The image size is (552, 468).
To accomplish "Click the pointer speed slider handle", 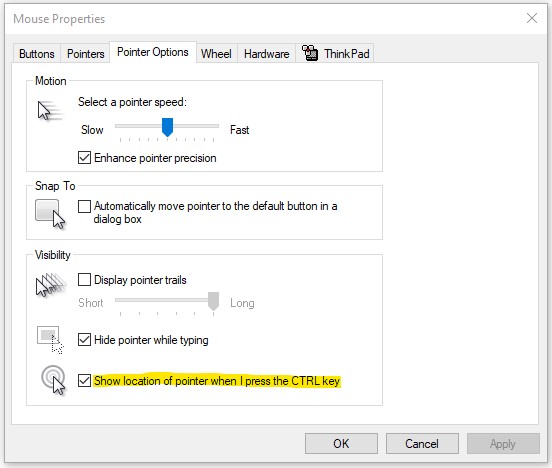I will 167,127.
